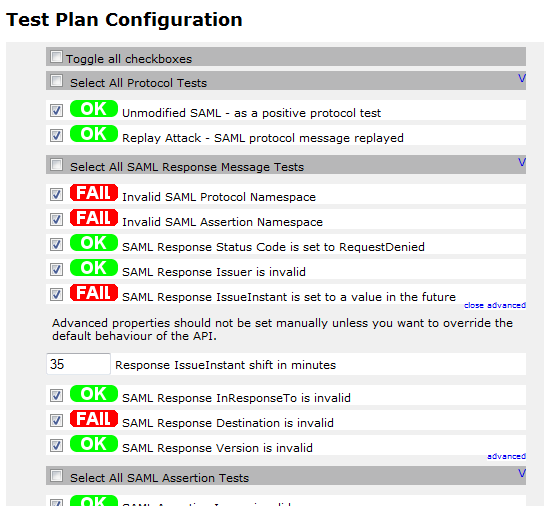This screenshot has height=506, width=544.
Task: Click OK badge for Status Code RequestDenied test
Action: pos(94,243)
